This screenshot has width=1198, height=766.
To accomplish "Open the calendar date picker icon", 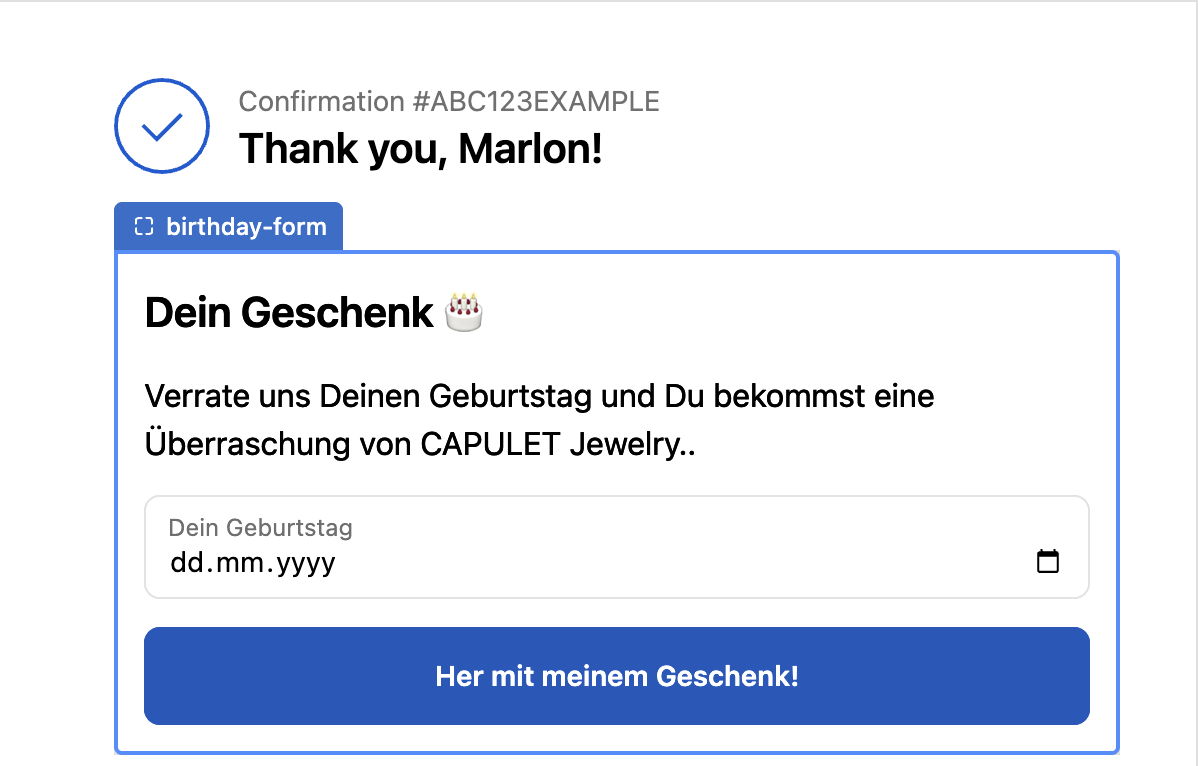I will pos(1047,561).
